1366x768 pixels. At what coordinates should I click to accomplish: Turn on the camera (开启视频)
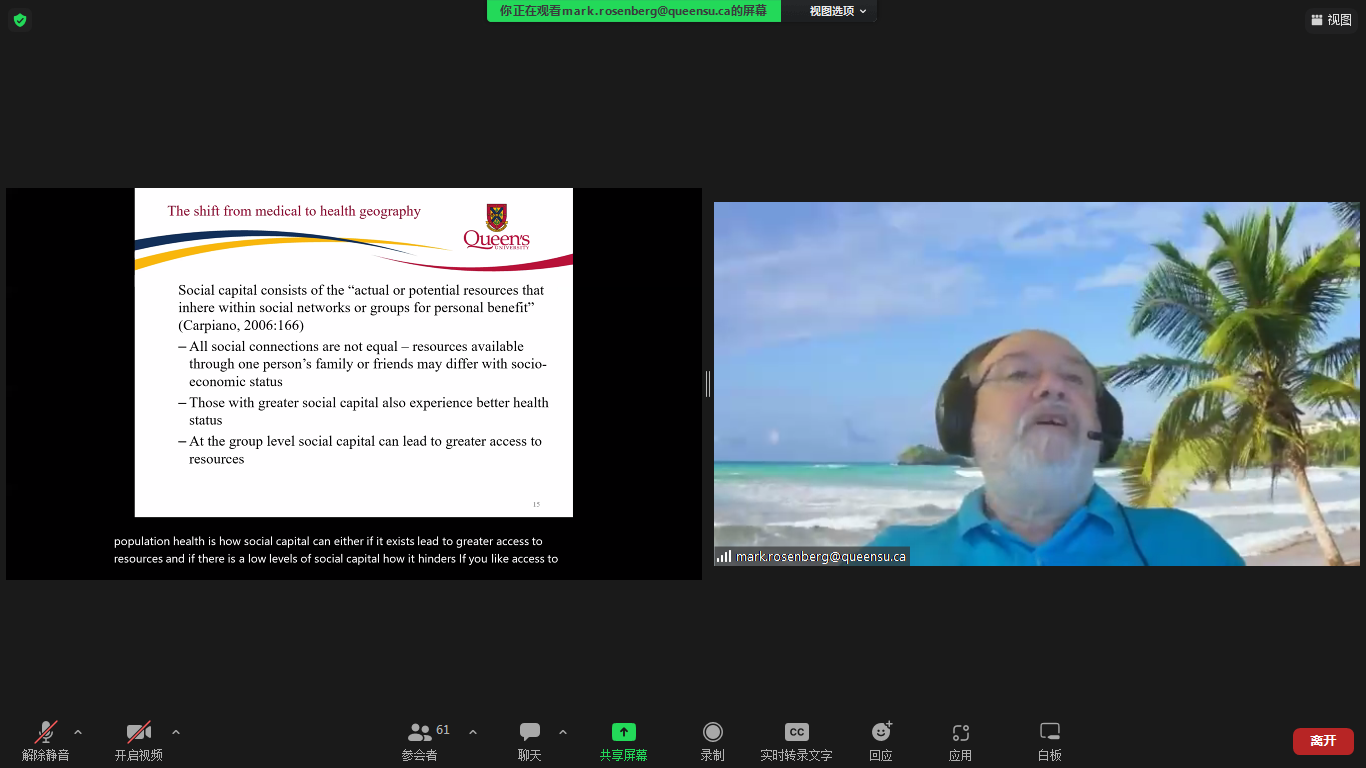click(x=139, y=740)
